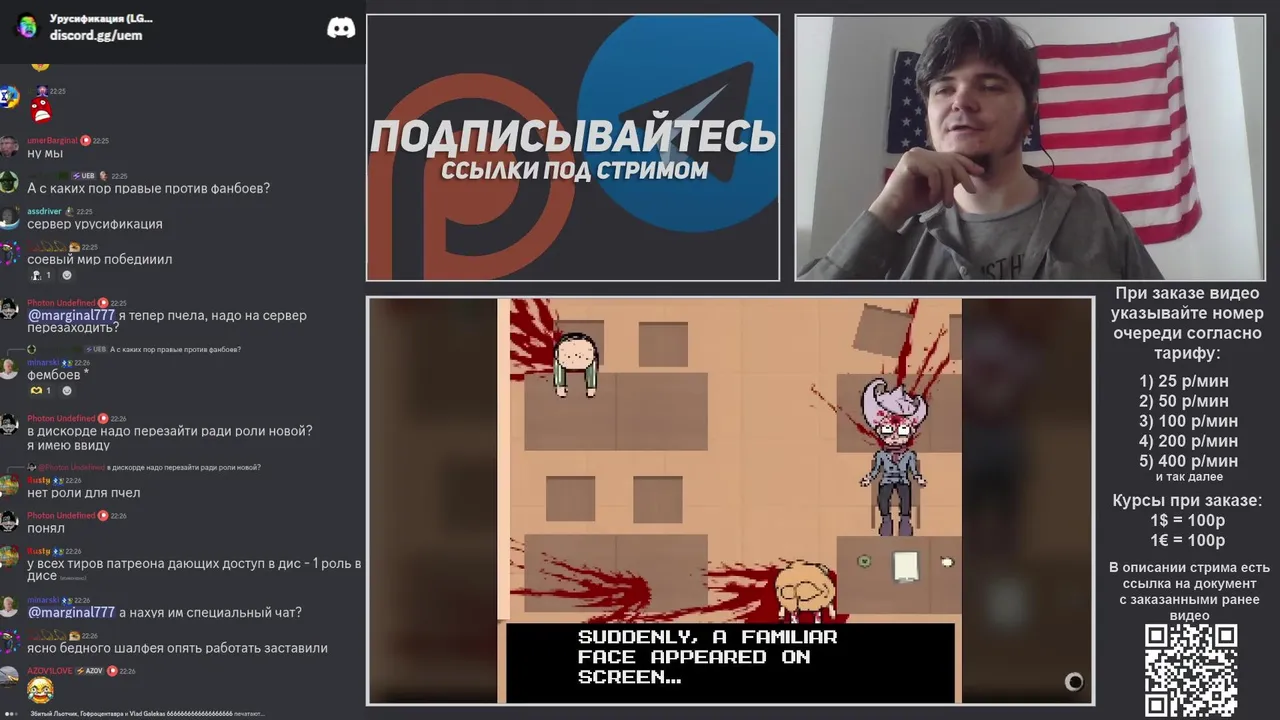This screenshot has width=1280, height=720.
Task: Select message 'у всех тиров патреона дающих доступ'
Action: pos(194,569)
